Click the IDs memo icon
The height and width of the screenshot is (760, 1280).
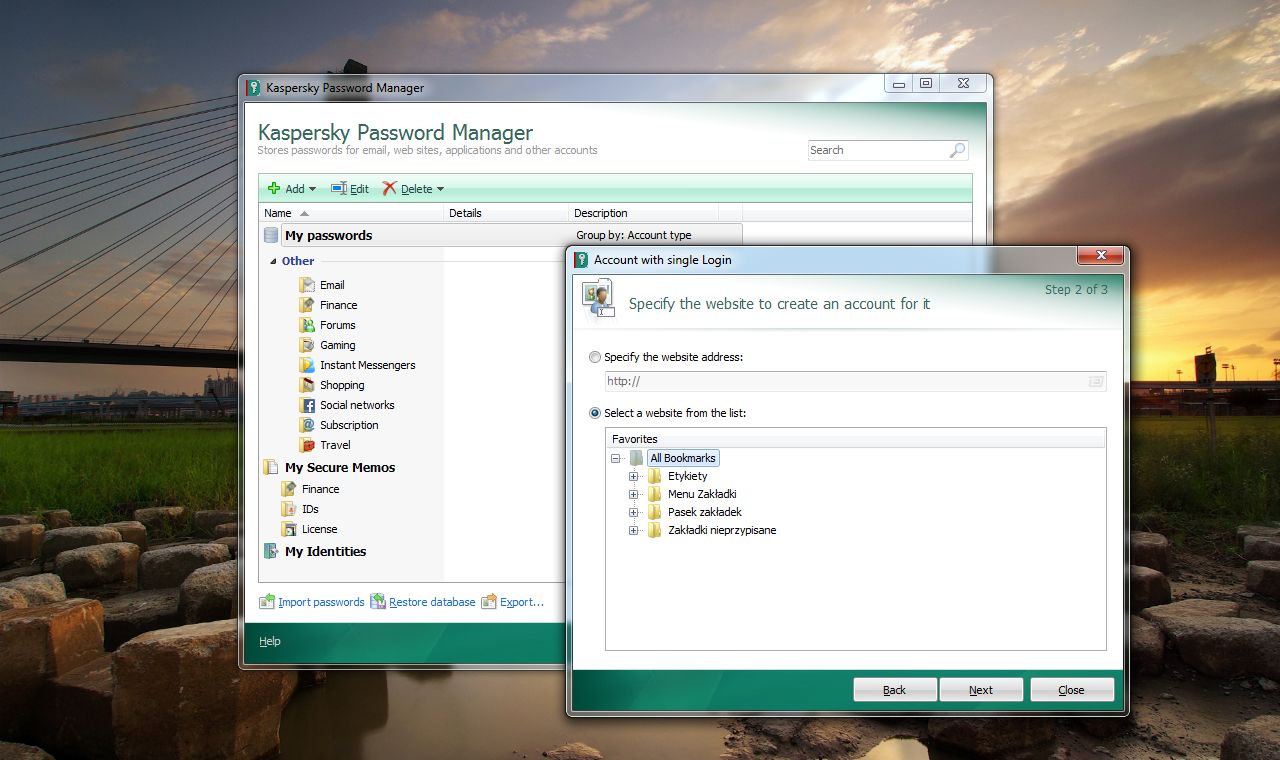tap(289, 509)
